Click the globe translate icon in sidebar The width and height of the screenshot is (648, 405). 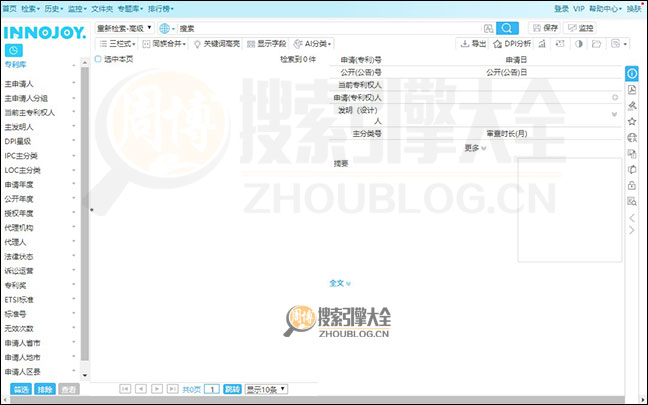[x=632, y=138]
